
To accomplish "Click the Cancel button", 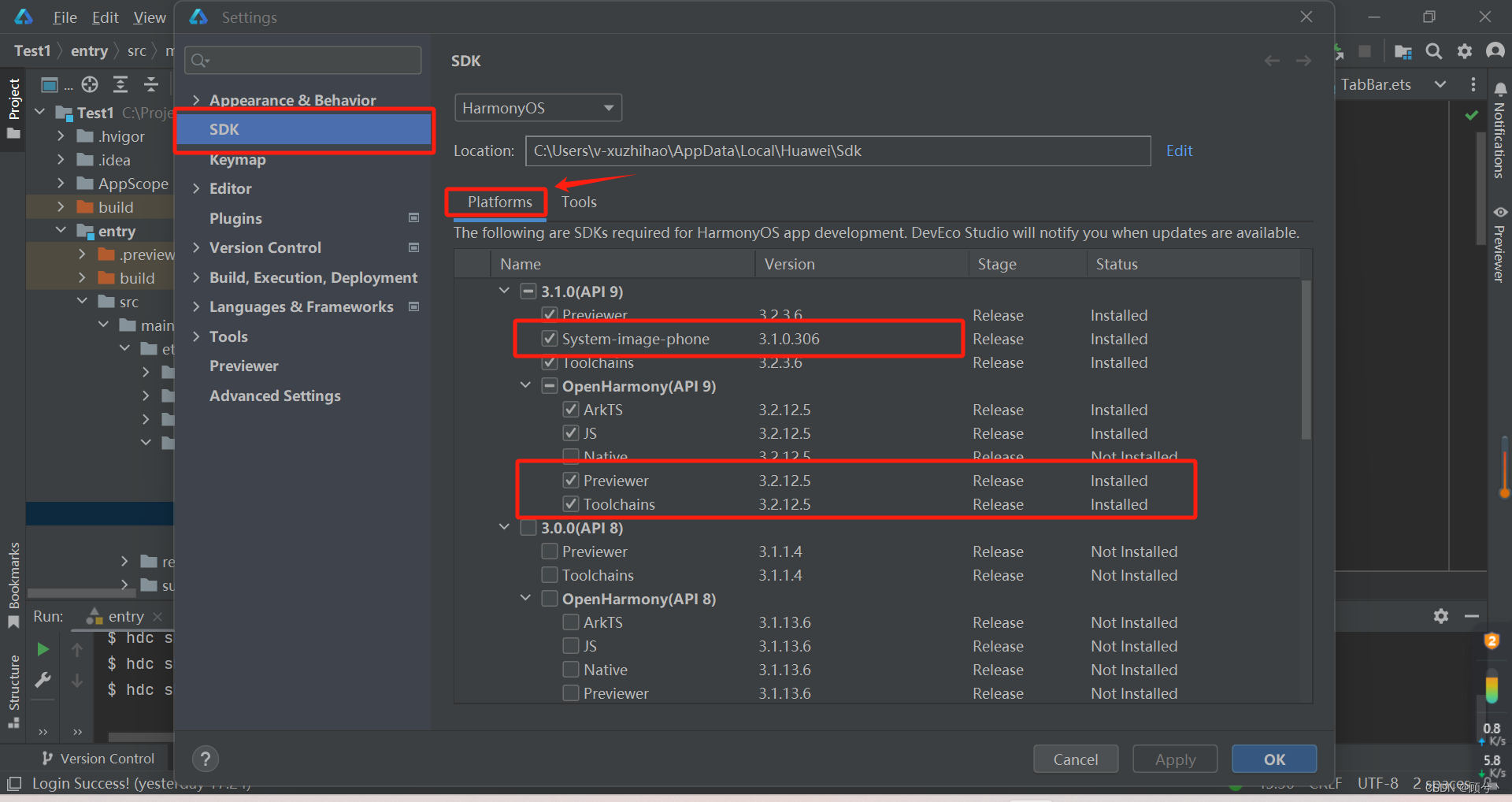I will coord(1076,759).
